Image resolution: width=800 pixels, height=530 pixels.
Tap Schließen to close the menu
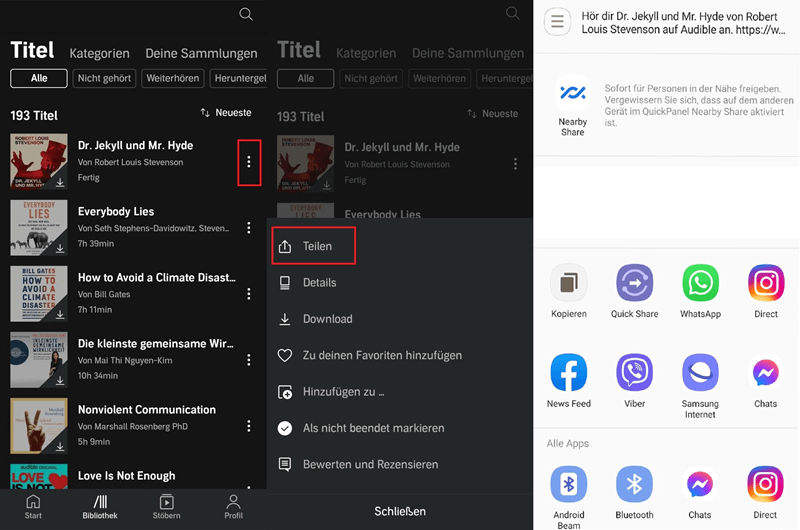click(400, 511)
